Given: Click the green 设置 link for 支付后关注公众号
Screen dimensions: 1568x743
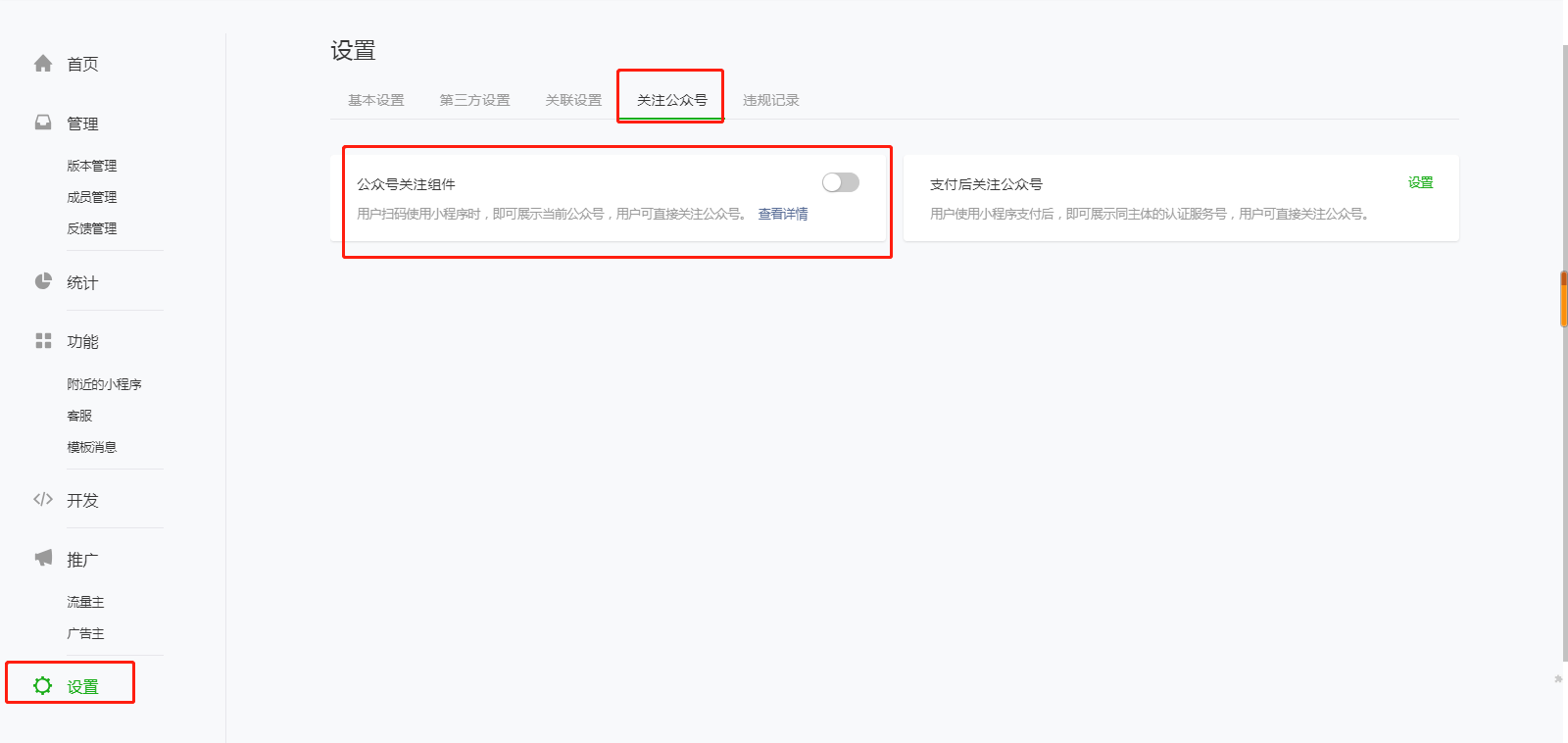Looking at the screenshot, I should point(1420,182).
